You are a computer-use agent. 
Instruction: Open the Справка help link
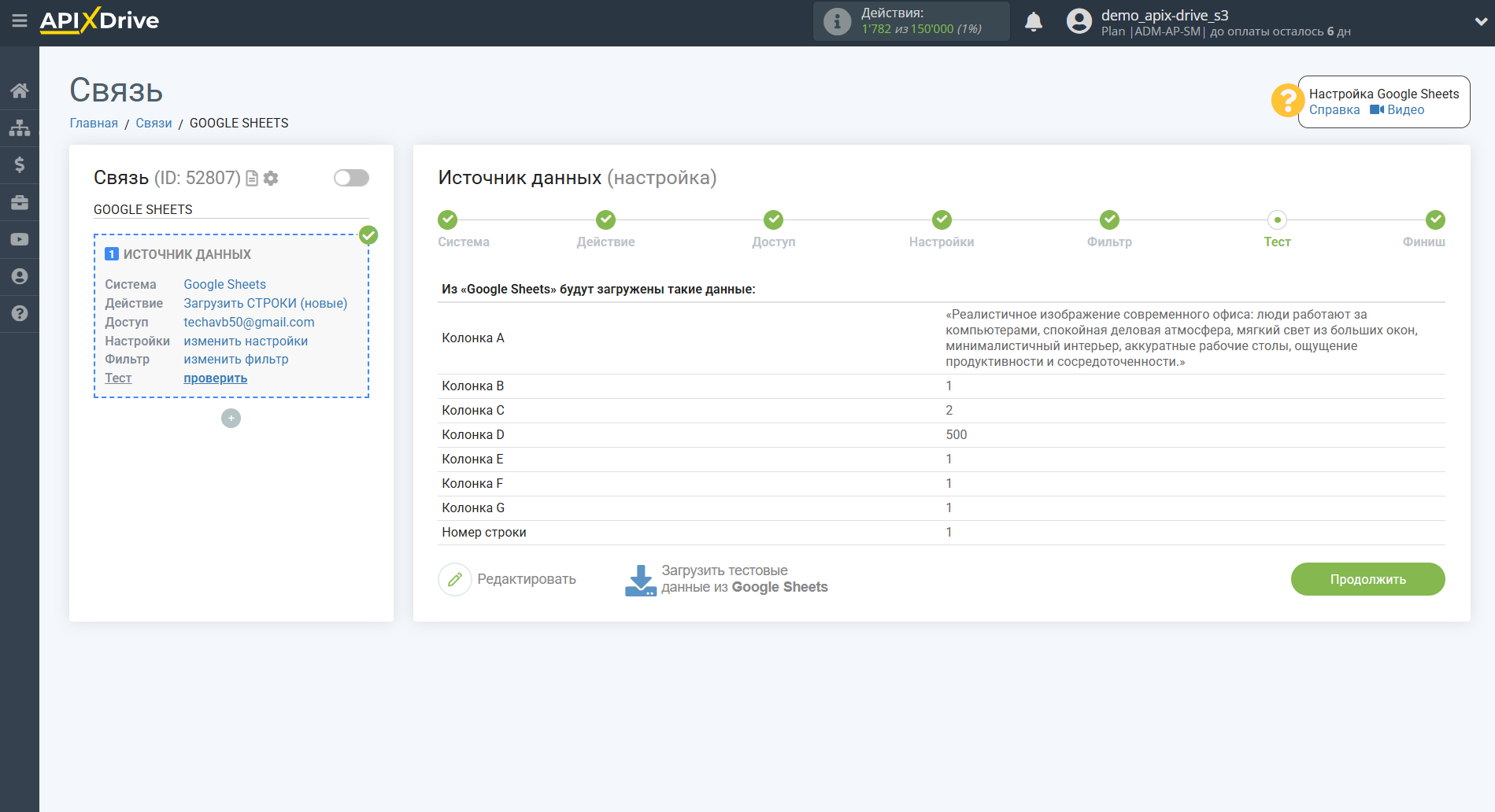coord(1334,110)
